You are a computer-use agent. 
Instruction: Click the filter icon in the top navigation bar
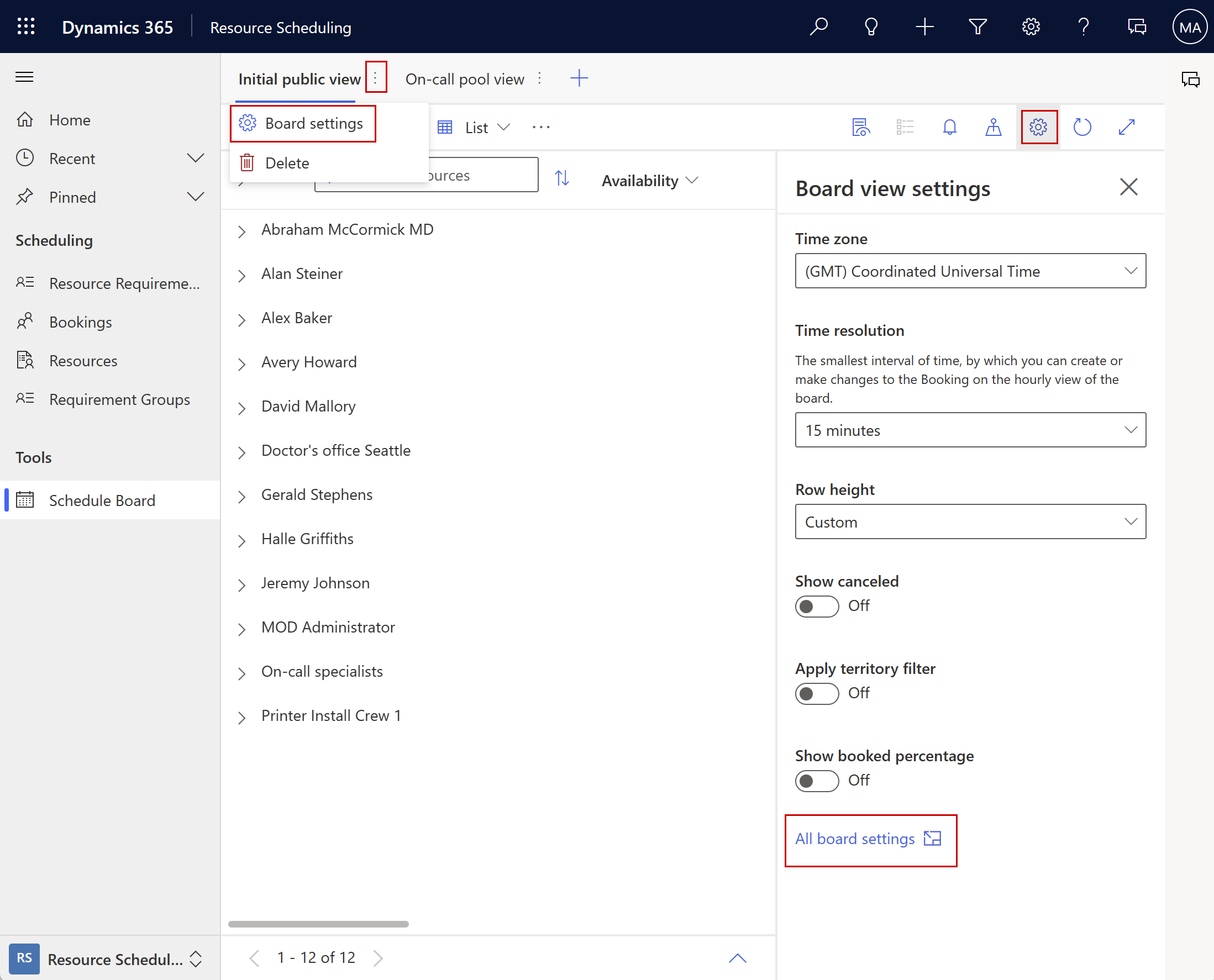pos(976,27)
